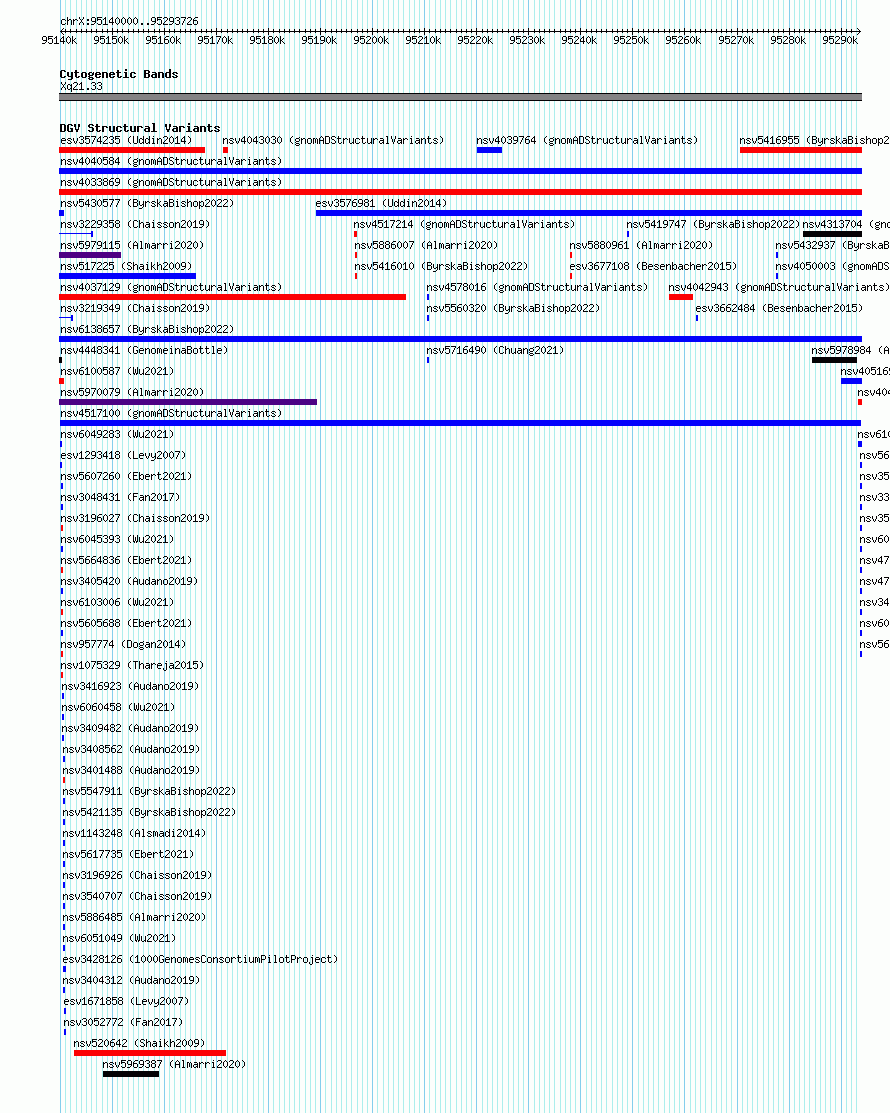Click nsv3405420 (Audano2019) label
This screenshot has height=1113, width=890.
[x=128, y=581]
